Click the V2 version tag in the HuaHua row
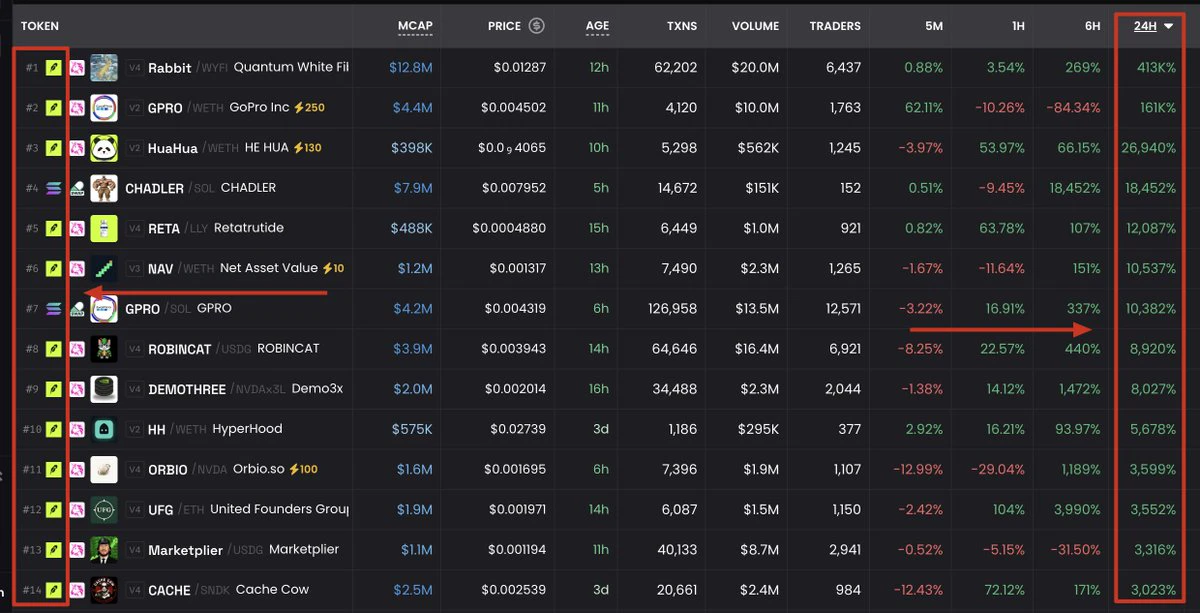The height and width of the screenshot is (613, 1200). (135, 148)
